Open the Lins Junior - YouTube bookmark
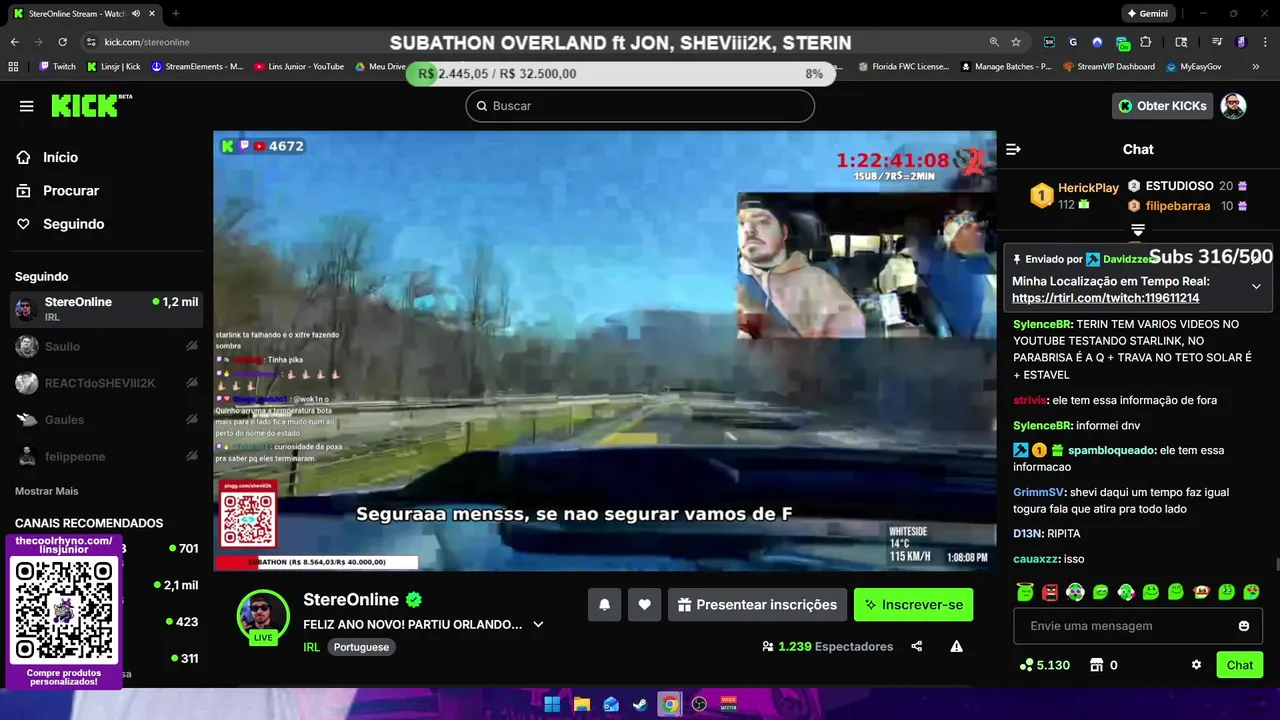This screenshot has width=1280, height=720. (x=299, y=66)
